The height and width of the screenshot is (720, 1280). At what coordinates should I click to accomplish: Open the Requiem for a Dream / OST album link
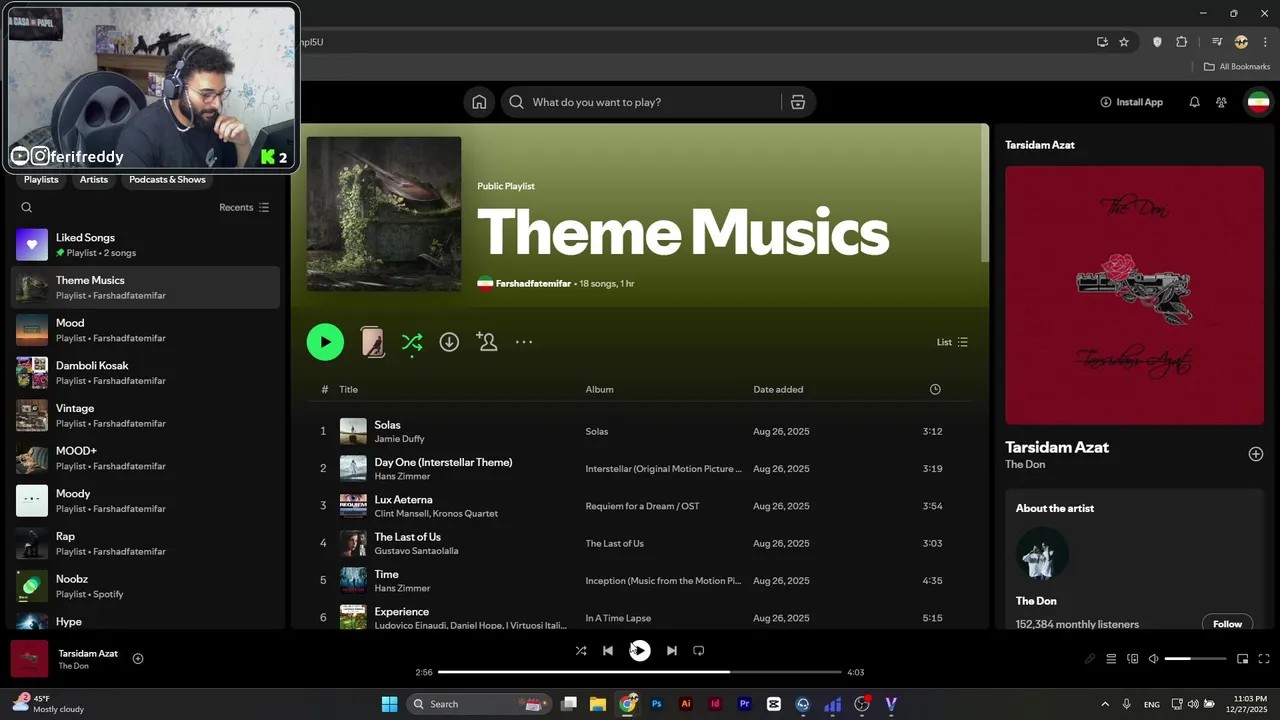pos(642,506)
